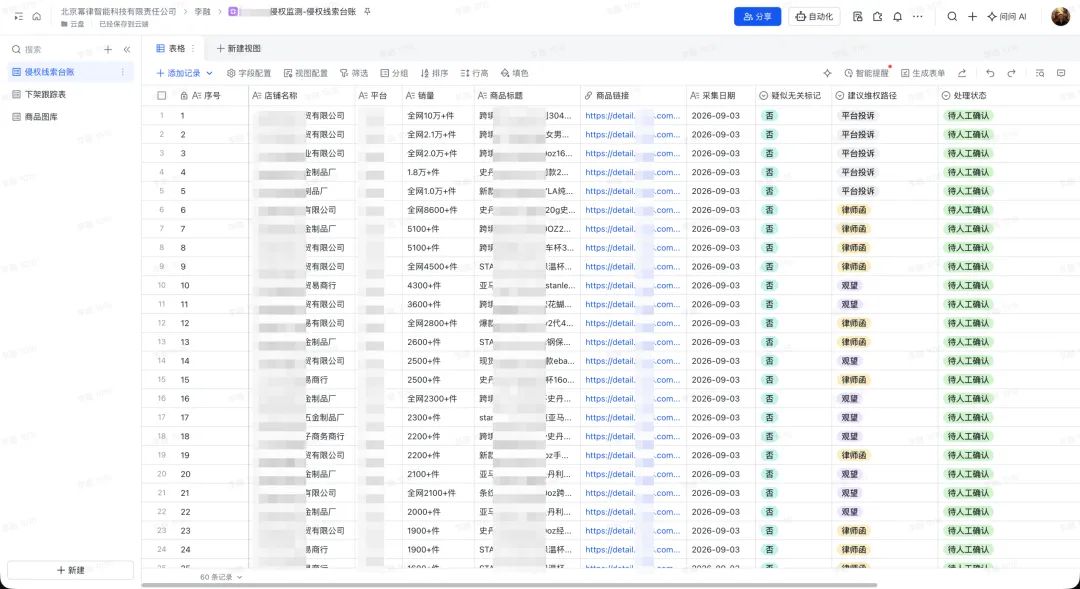Open the 下架跟踪表 table
The height and width of the screenshot is (589, 1080).
tap(70, 94)
